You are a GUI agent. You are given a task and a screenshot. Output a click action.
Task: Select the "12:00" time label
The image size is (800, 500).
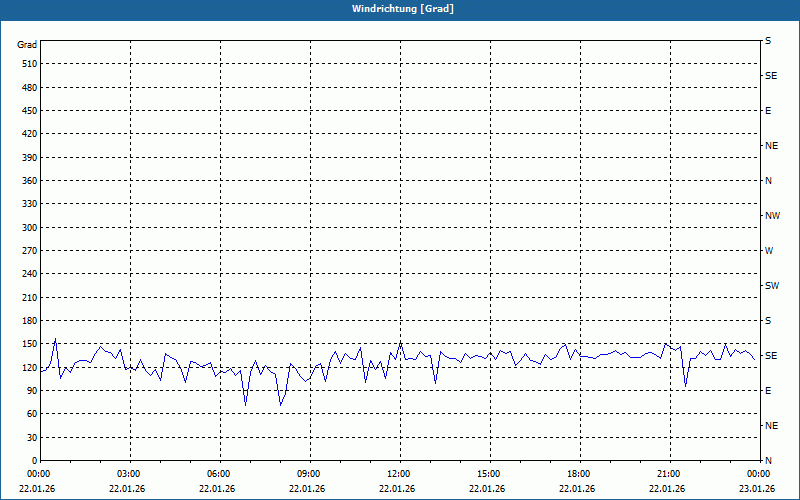point(399,474)
